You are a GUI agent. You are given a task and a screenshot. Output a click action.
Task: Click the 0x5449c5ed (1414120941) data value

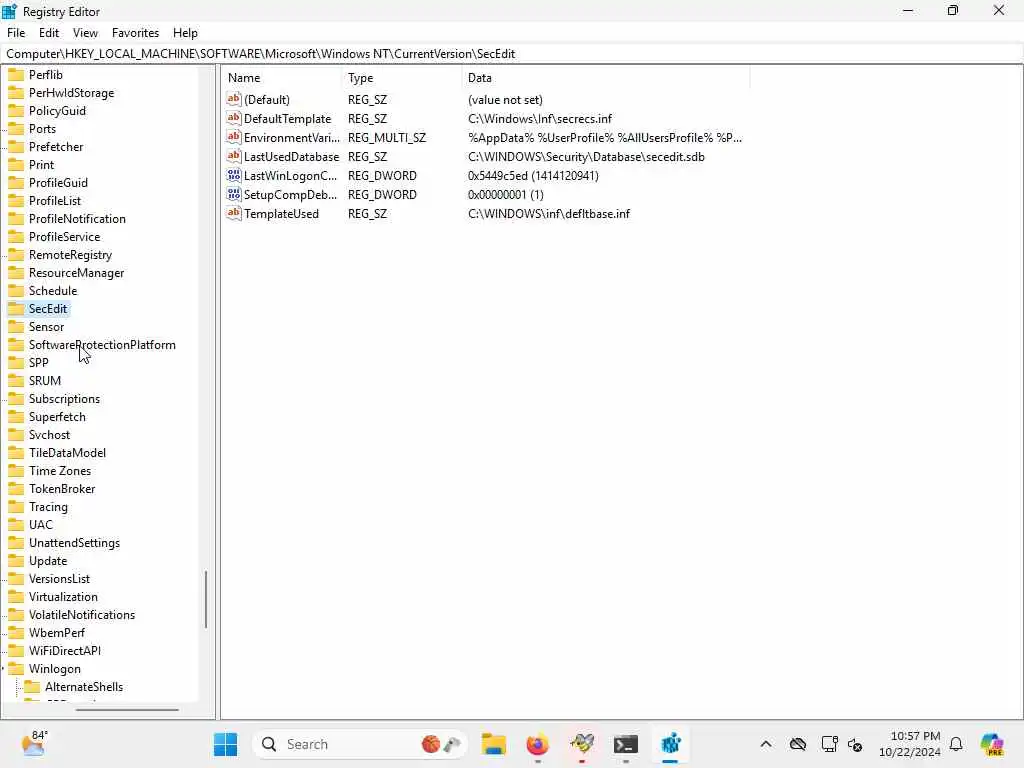click(x=534, y=175)
